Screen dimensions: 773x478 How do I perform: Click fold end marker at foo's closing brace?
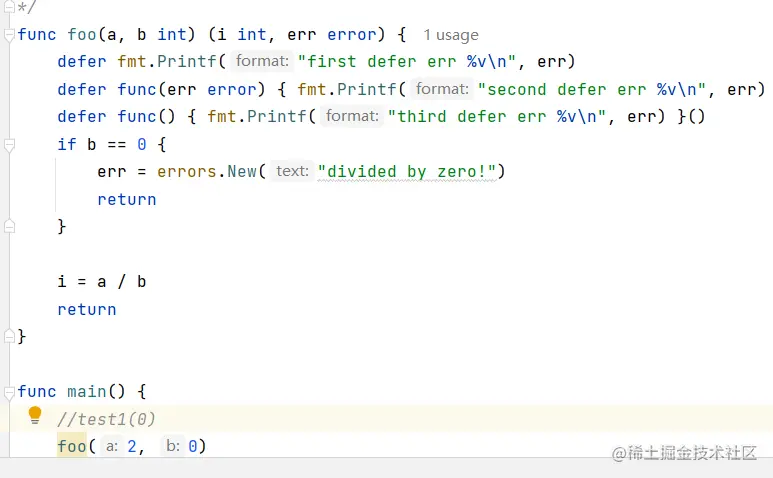point(9,336)
